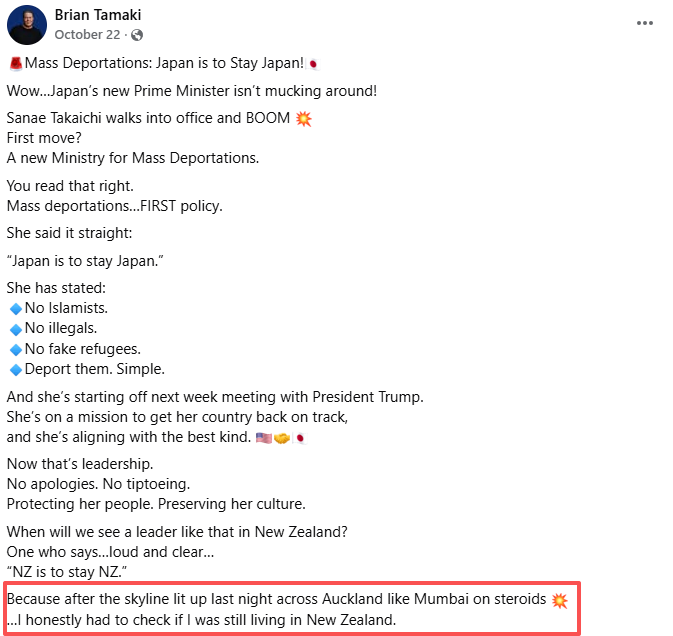
Task: Click the red siren emoji in headline
Action: coord(15,64)
